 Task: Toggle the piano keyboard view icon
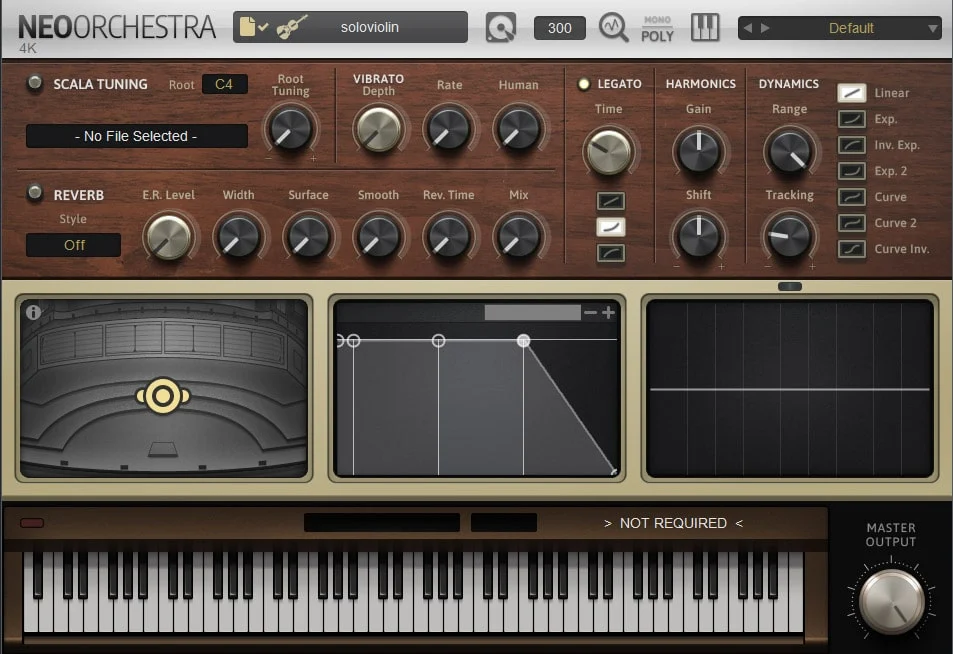(705, 27)
